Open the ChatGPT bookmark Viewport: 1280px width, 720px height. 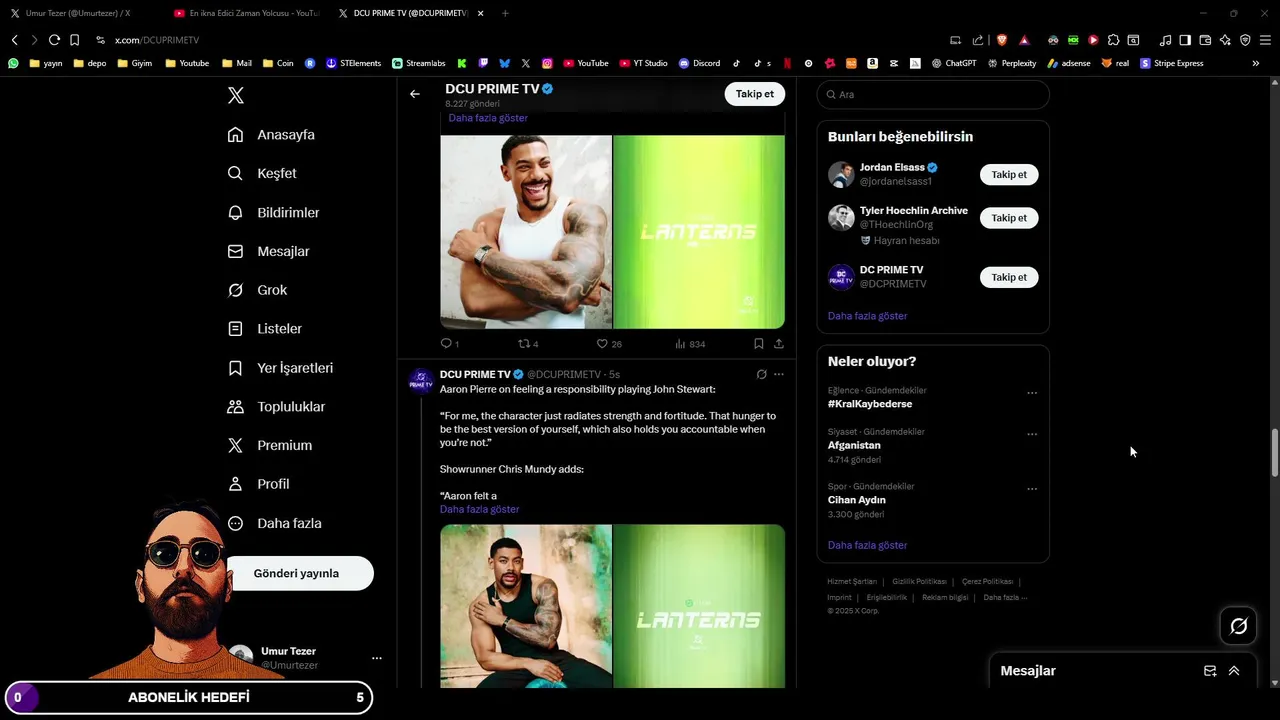click(x=954, y=63)
